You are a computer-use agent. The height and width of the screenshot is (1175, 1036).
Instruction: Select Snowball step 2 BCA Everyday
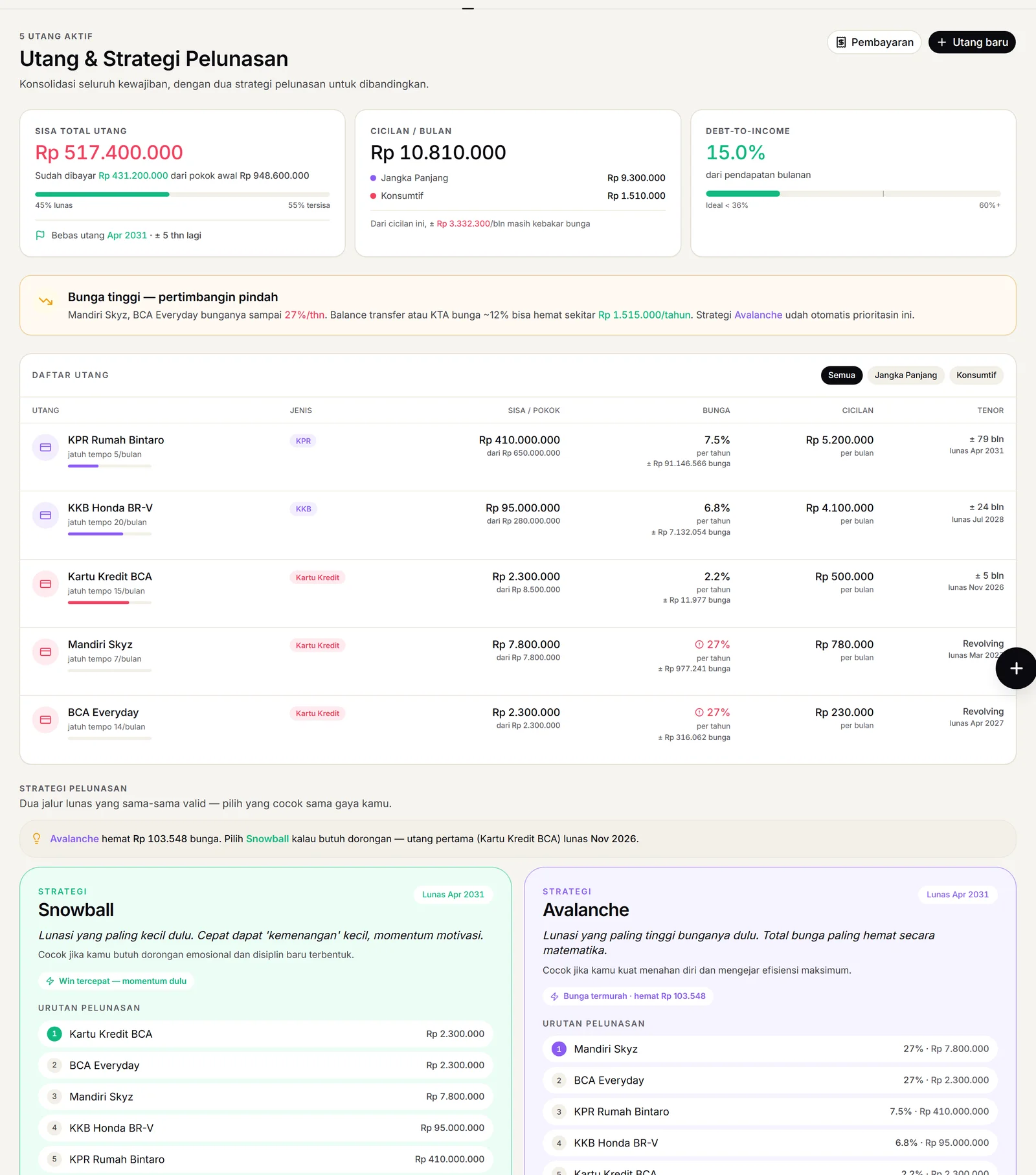(x=265, y=1065)
